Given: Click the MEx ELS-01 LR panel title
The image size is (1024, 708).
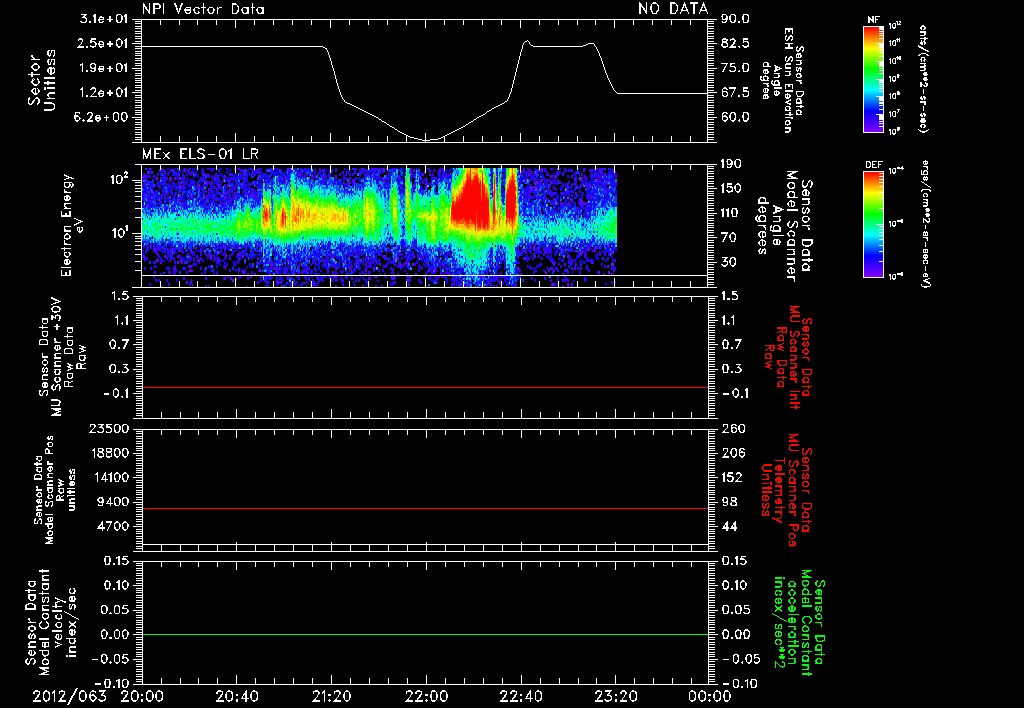Looking at the screenshot, I should (x=200, y=155).
